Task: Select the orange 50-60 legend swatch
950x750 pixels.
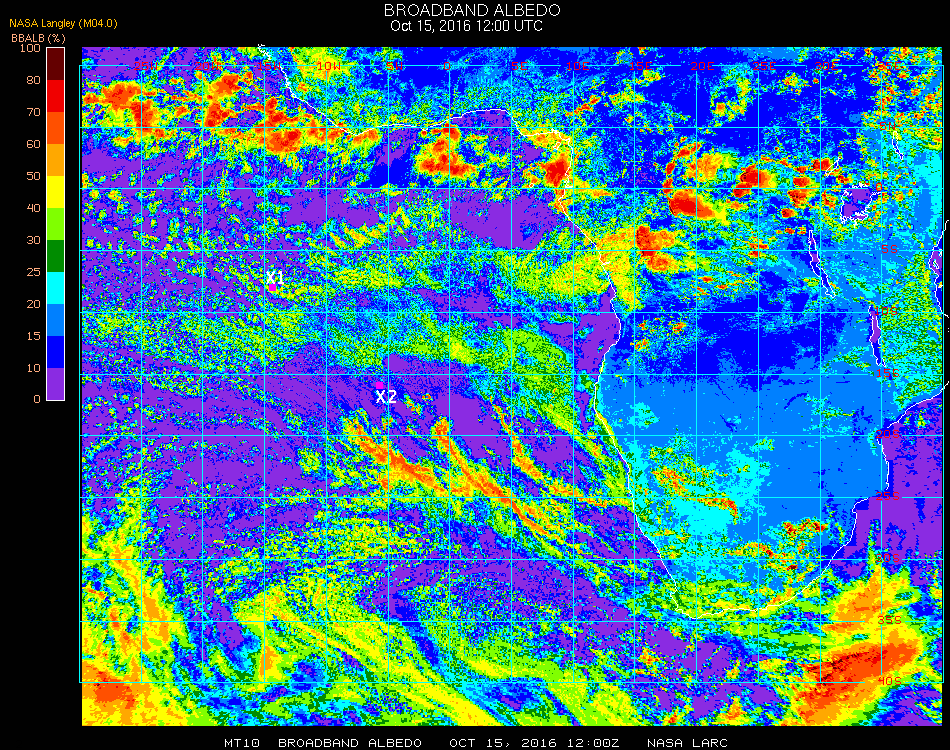Action: pyautogui.click(x=55, y=160)
